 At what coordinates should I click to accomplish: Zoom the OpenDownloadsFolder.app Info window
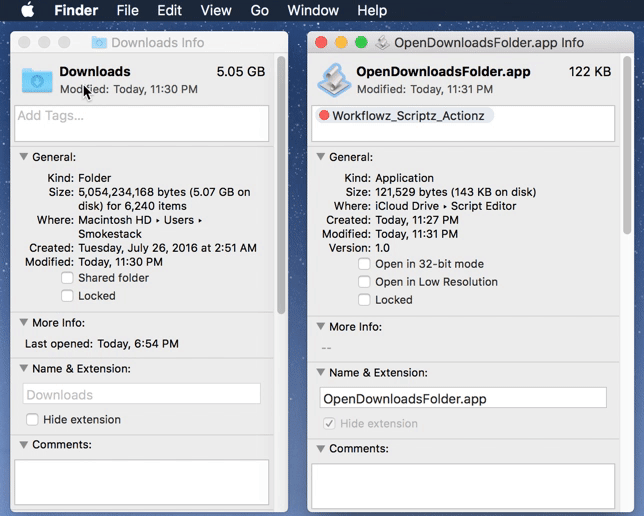361,42
